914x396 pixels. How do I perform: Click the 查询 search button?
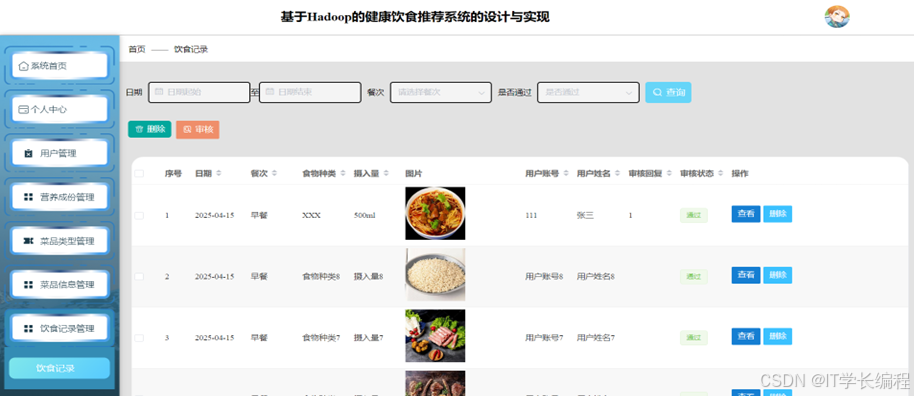668,92
